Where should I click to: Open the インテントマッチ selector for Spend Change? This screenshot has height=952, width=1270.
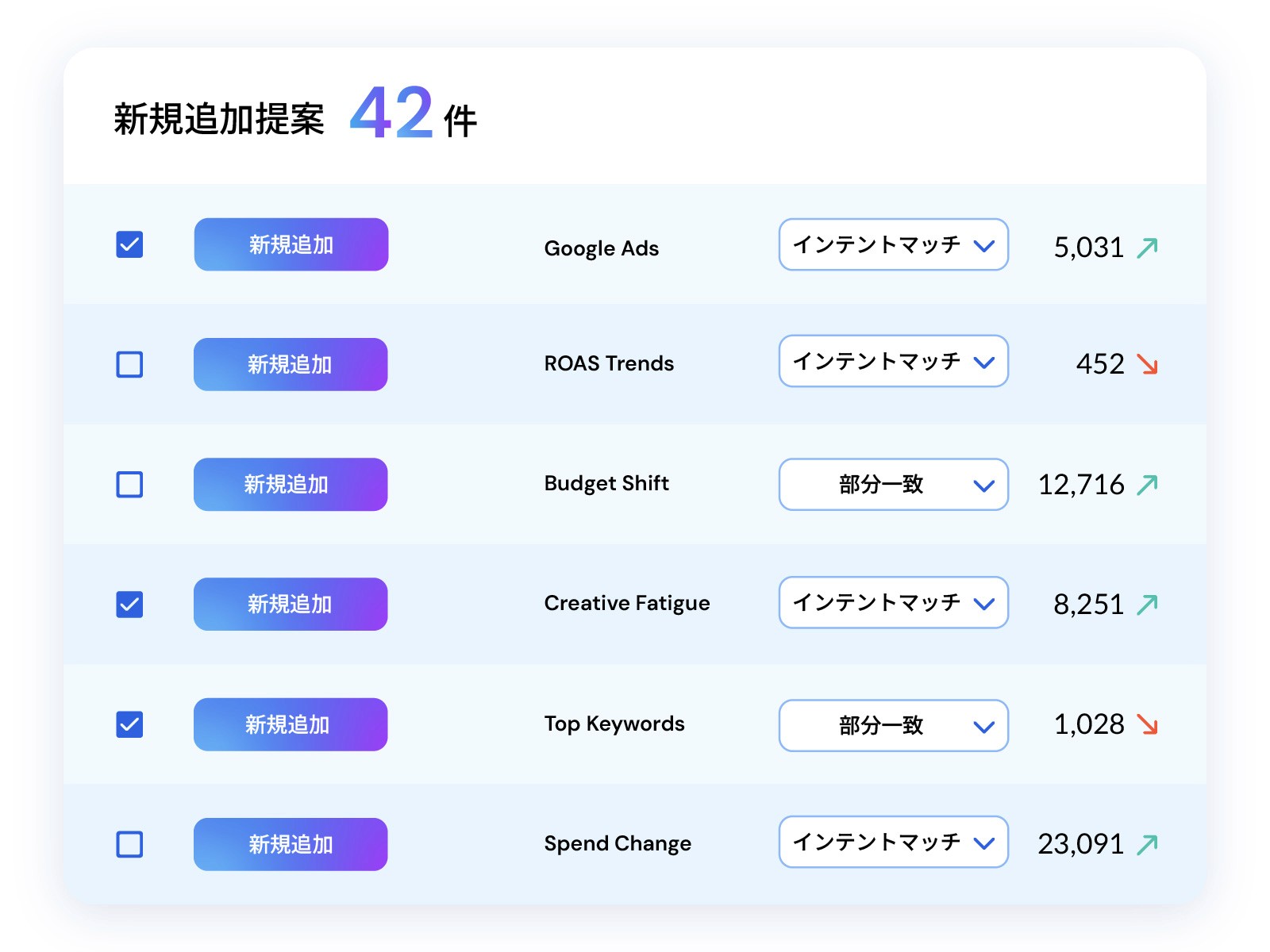pyautogui.click(x=892, y=843)
